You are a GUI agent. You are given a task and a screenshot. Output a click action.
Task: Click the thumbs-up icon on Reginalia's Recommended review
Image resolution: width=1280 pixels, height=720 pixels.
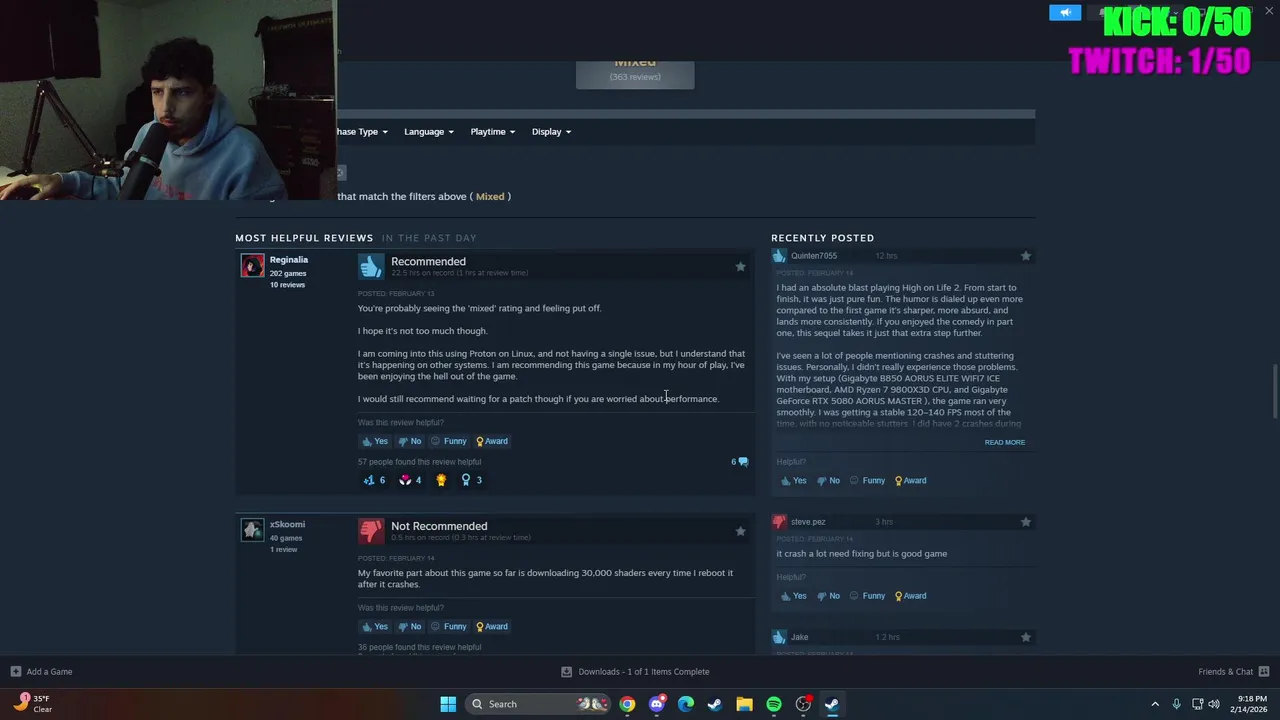pyautogui.click(x=371, y=266)
